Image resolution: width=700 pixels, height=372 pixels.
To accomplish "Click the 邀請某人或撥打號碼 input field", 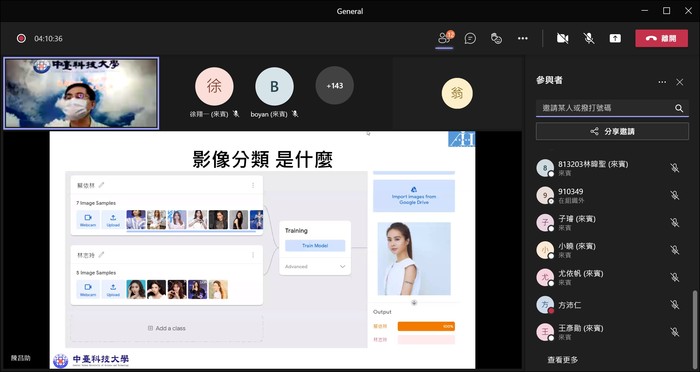I will 612,108.
